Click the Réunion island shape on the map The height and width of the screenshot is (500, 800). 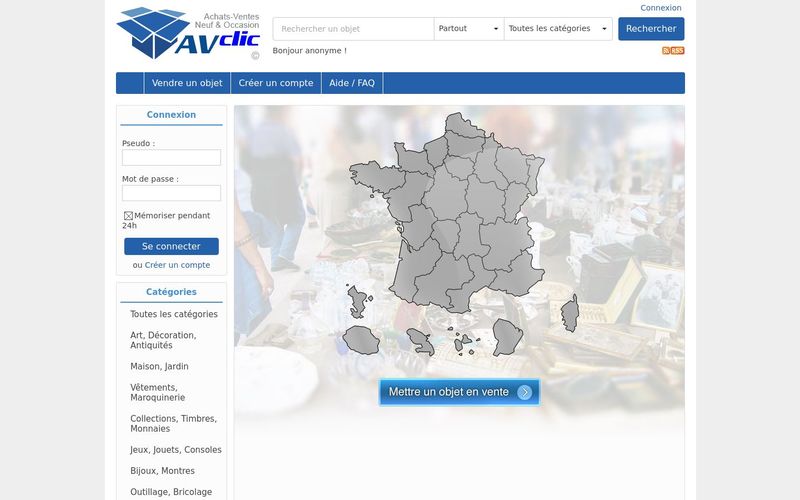click(x=361, y=341)
